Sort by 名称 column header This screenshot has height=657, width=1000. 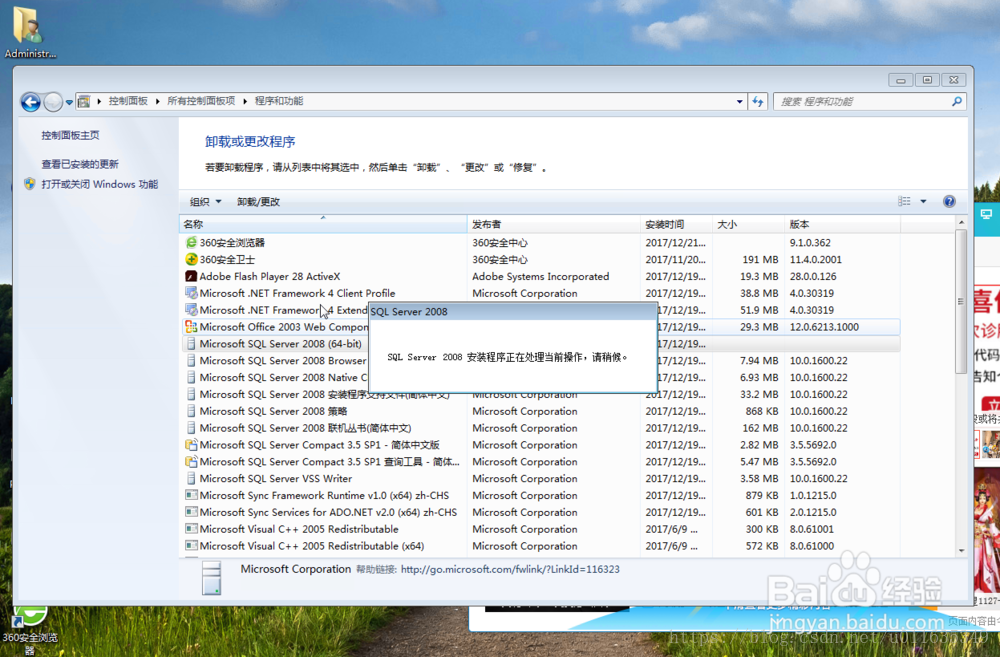click(323, 224)
